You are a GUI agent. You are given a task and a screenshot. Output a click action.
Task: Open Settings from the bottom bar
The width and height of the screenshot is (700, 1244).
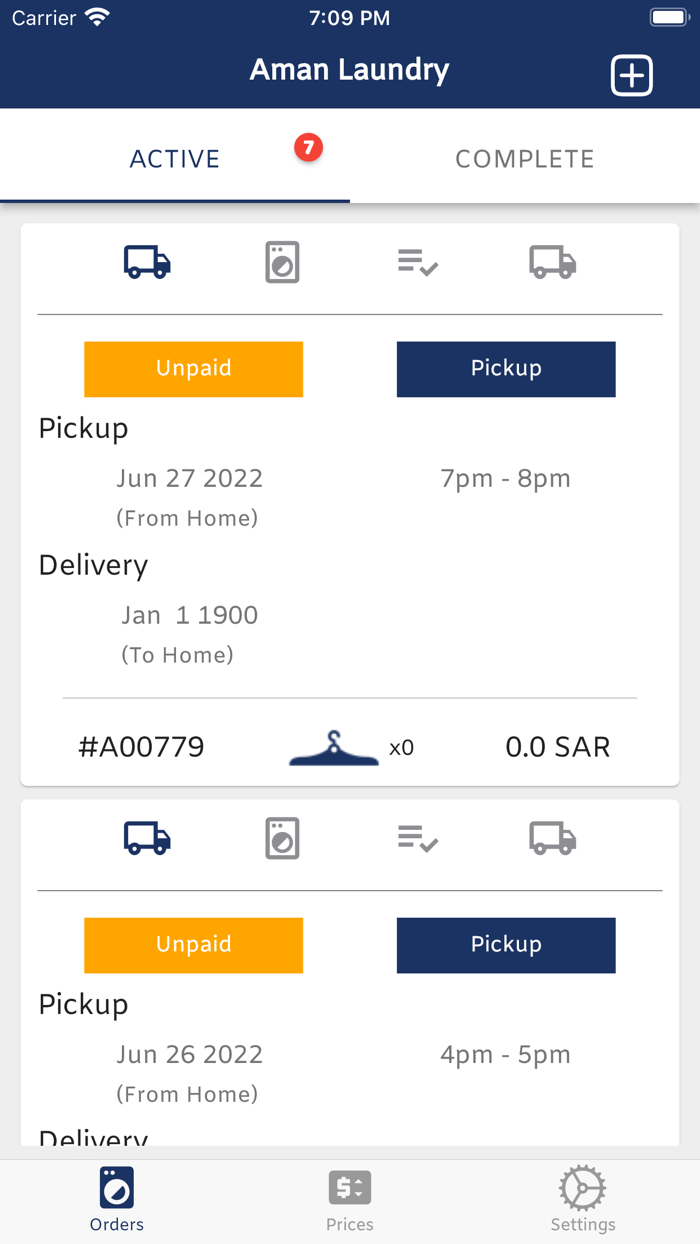583,1200
